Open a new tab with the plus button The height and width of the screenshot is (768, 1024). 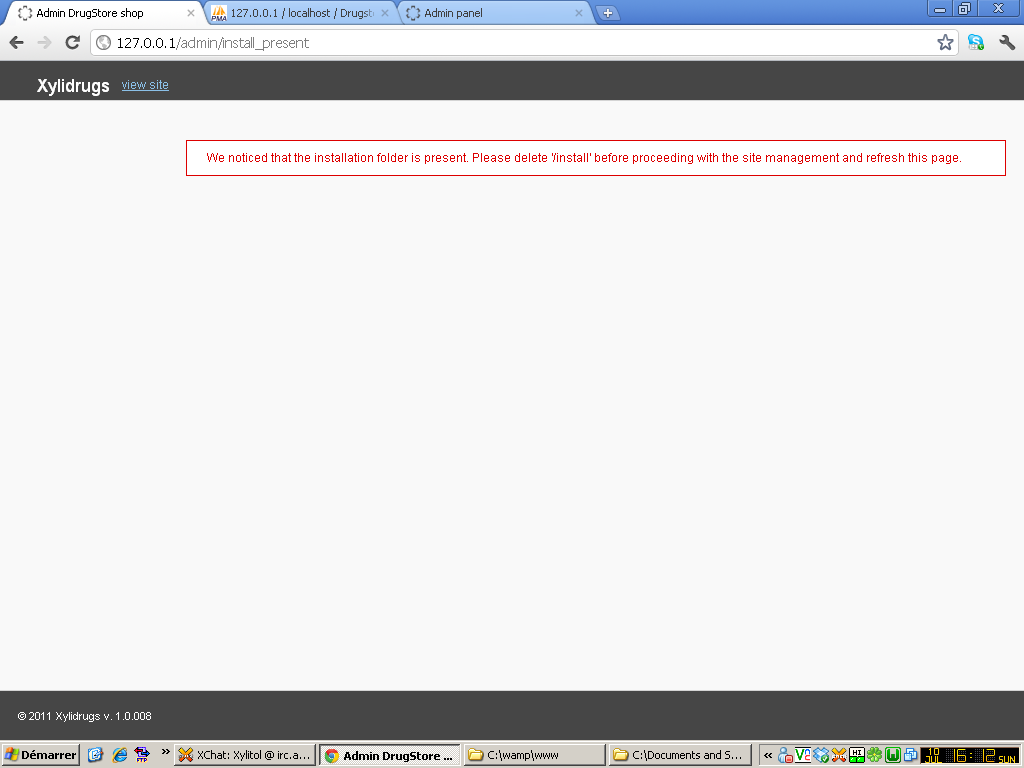pos(607,13)
